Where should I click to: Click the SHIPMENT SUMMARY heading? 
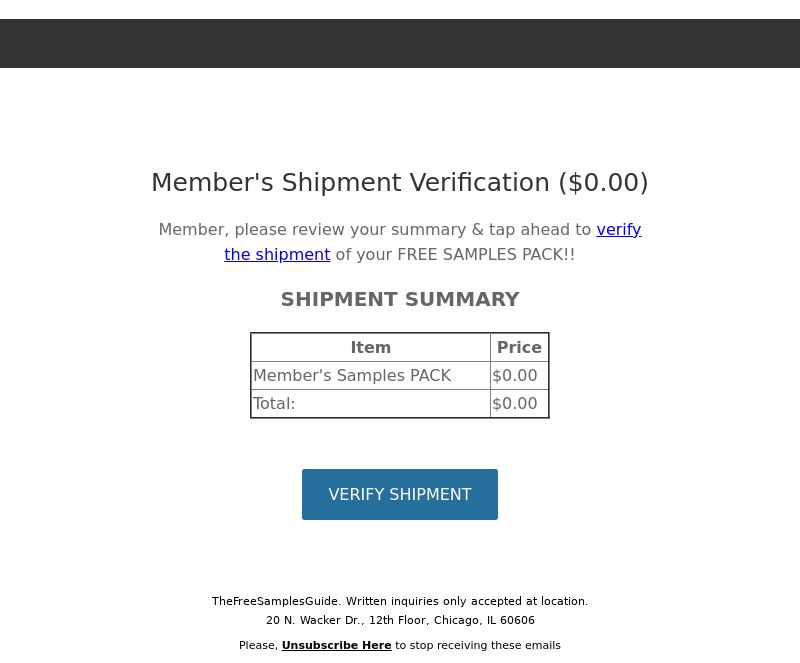click(x=399, y=299)
